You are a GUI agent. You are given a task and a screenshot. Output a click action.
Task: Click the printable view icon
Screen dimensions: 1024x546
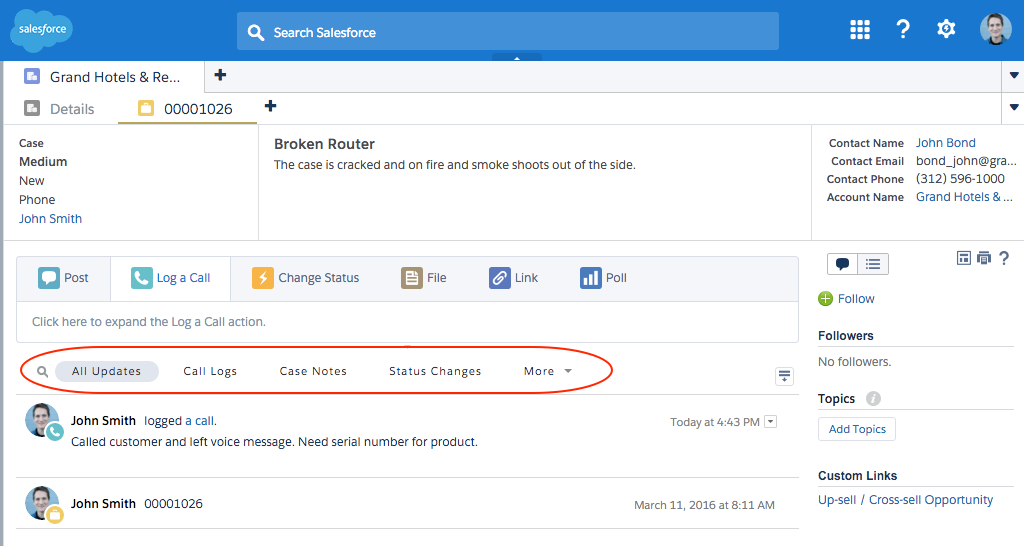(984, 258)
